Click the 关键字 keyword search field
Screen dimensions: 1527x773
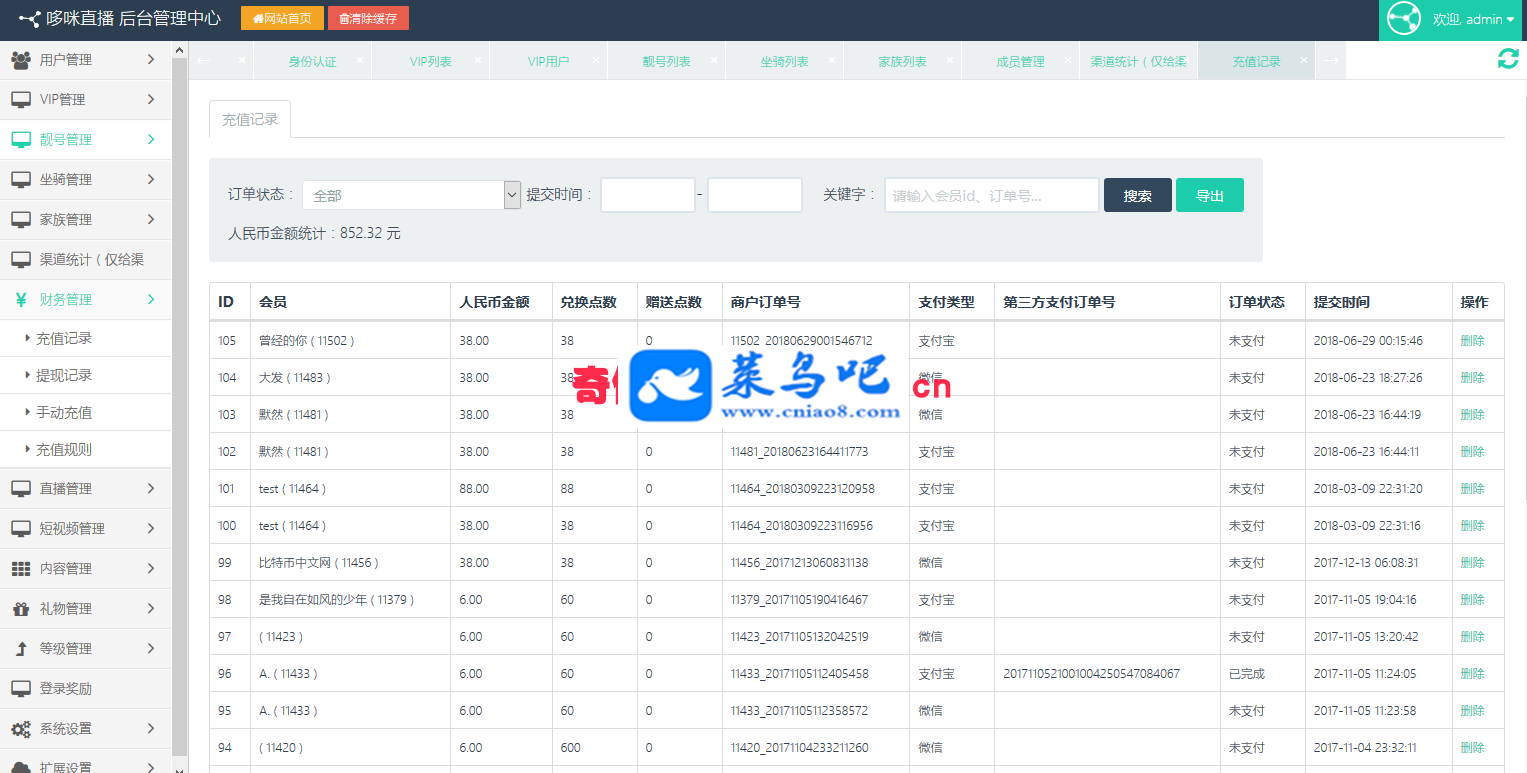tap(992, 195)
